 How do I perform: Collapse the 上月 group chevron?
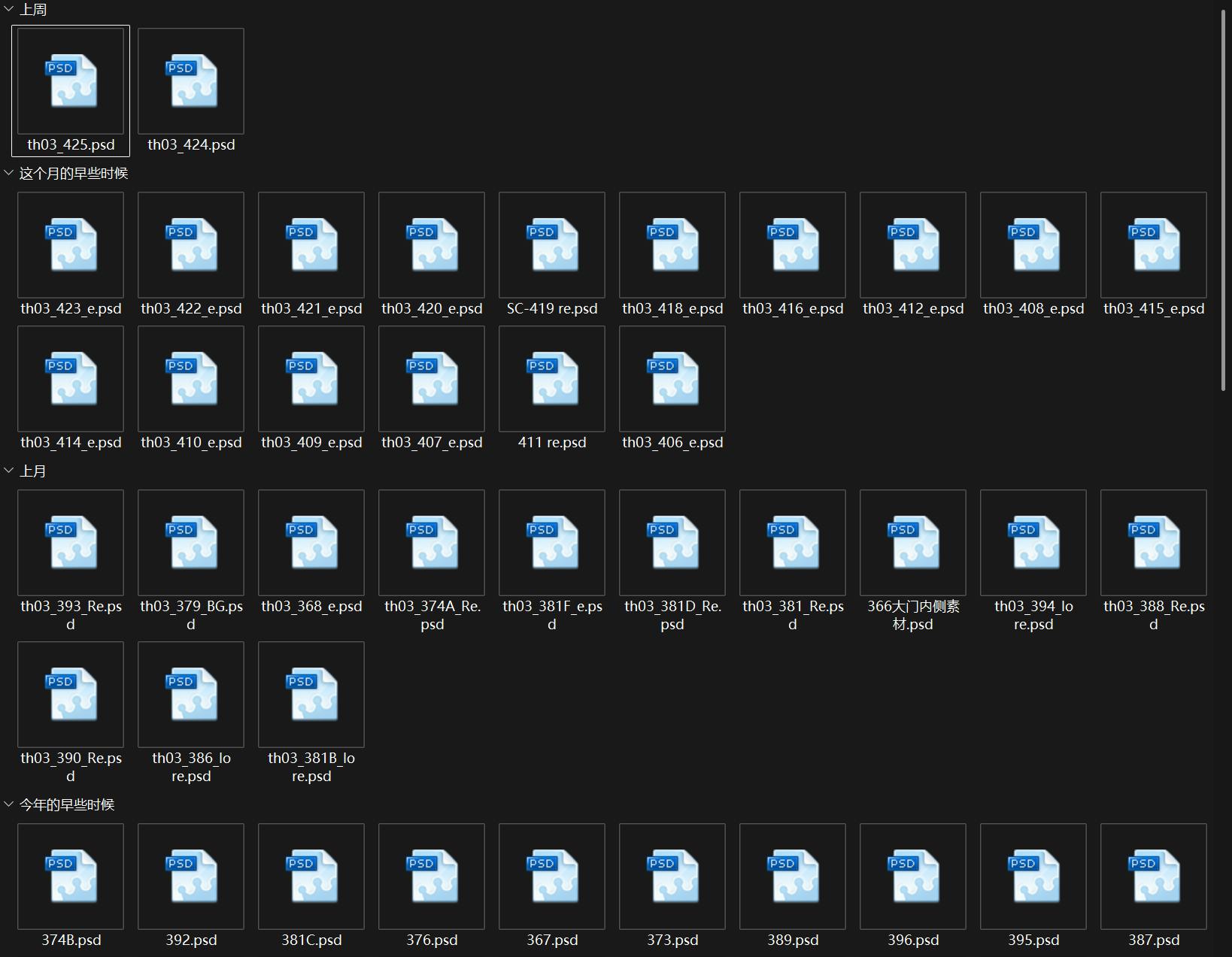9,471
